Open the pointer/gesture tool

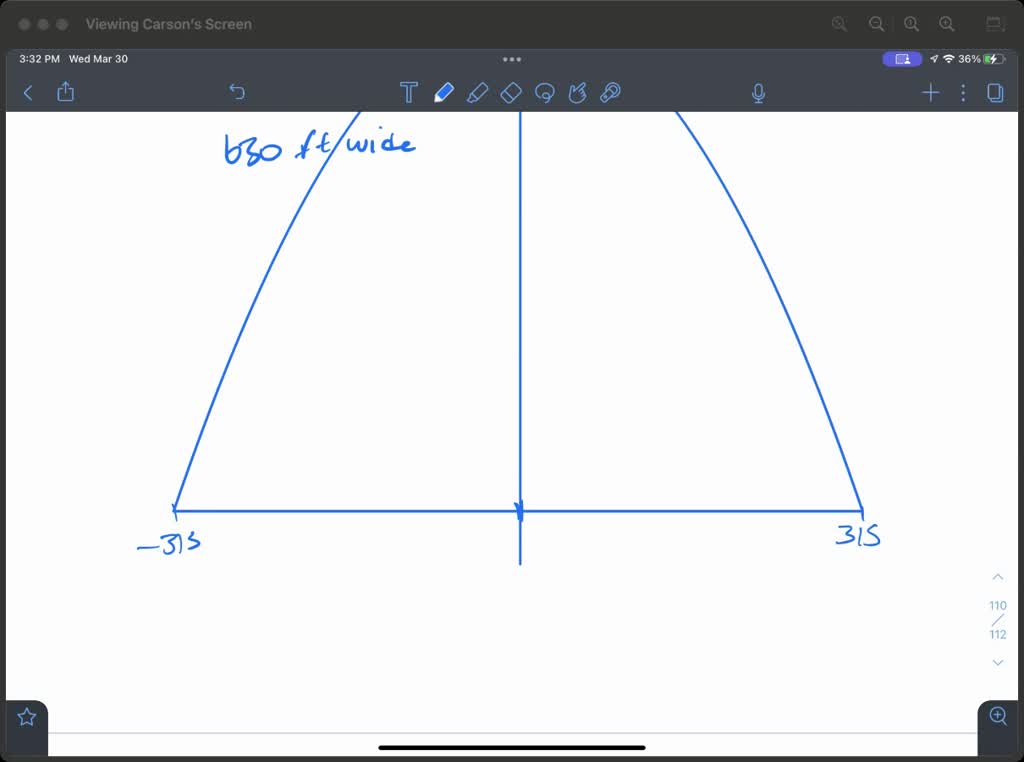pos(578,92)
